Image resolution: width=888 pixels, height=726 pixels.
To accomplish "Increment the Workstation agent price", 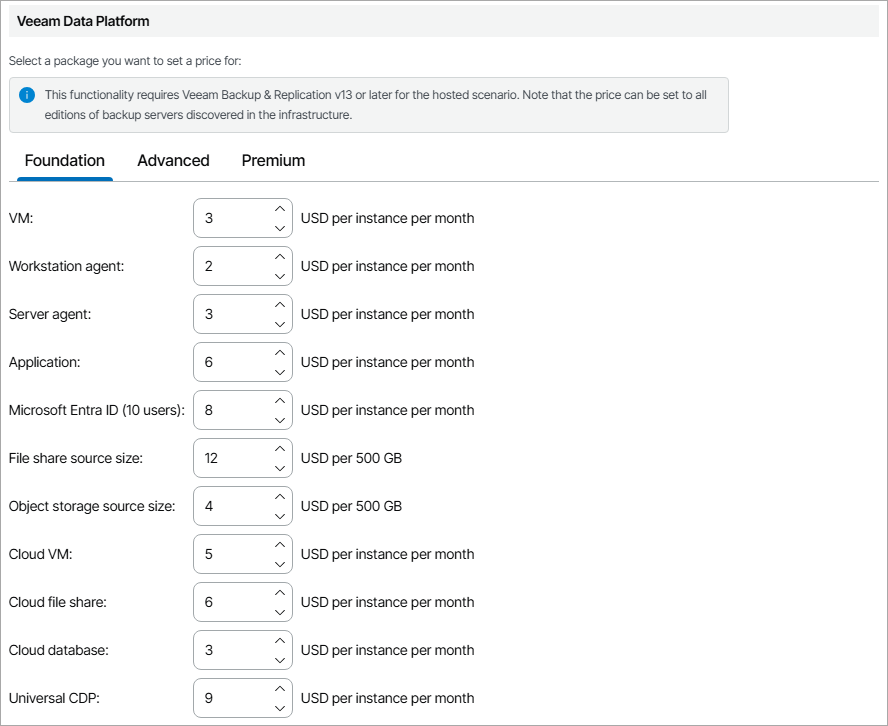I will coord(280,256).
